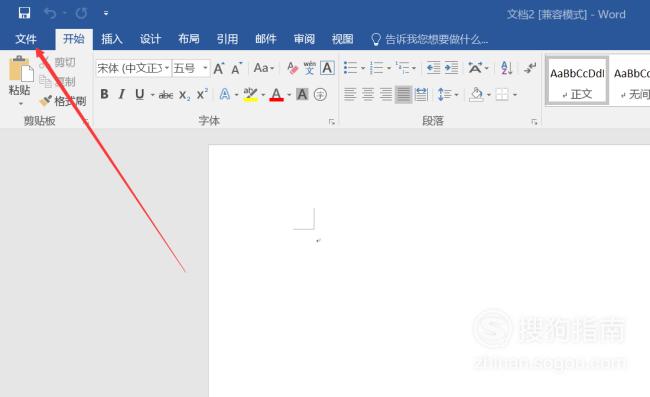Click the Bullets list icon

(x=350, y=68)
